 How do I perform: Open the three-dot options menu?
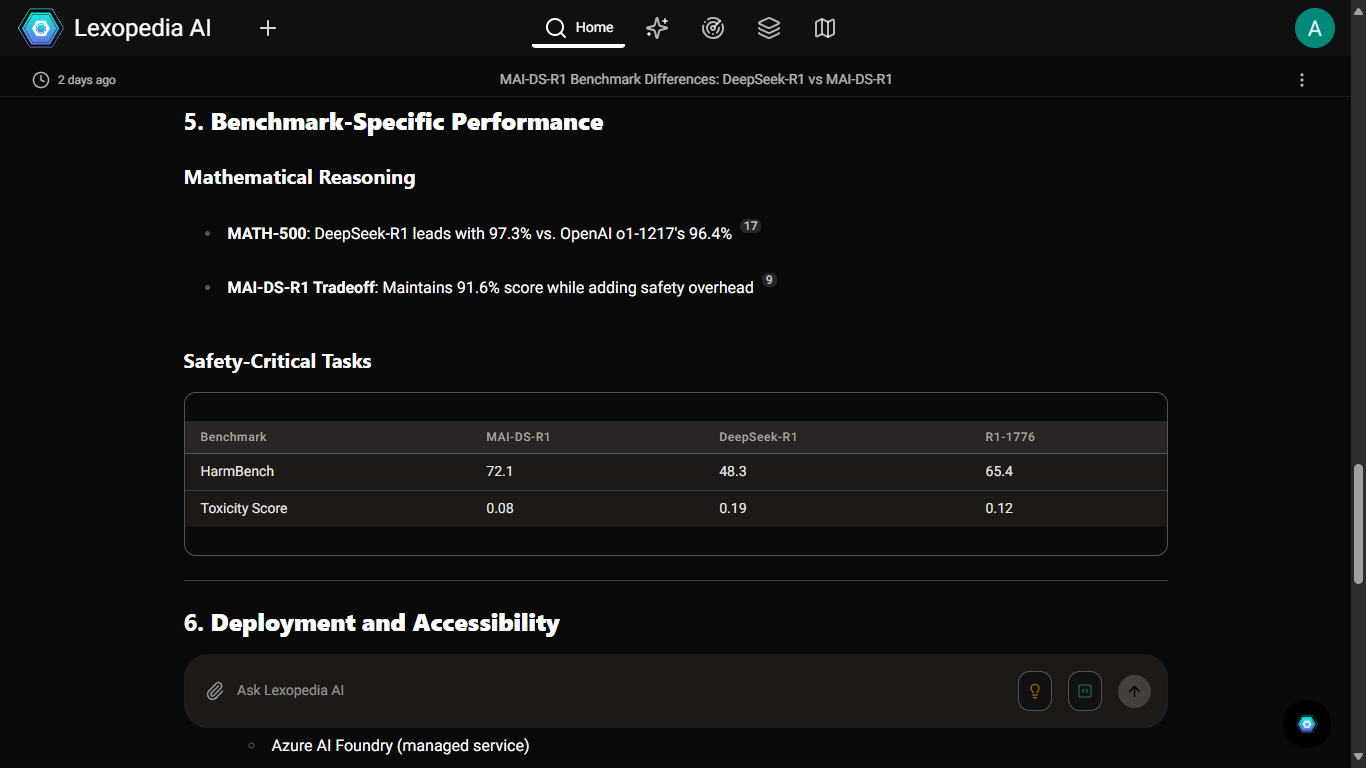tap(1302, 80)
